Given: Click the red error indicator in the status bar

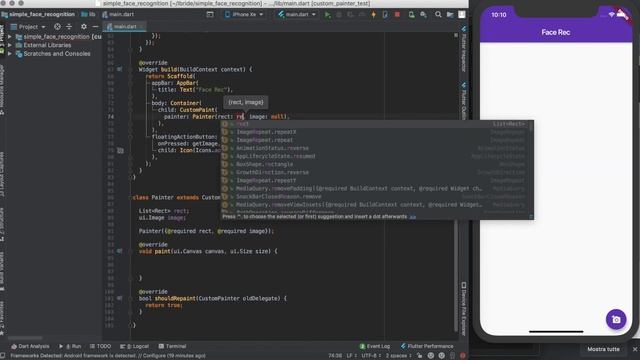Looking at the screenshot, I should [x=462, y=356].
